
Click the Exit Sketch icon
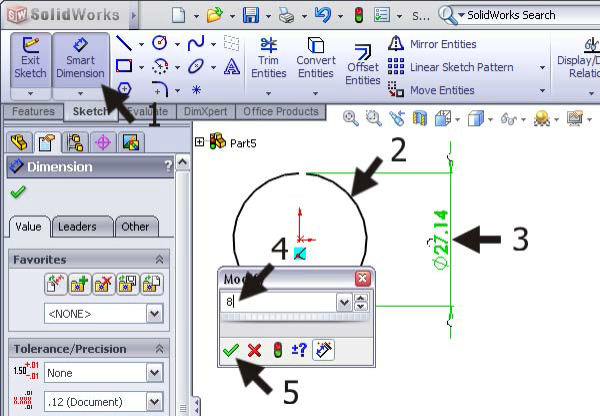click(30, 59)
